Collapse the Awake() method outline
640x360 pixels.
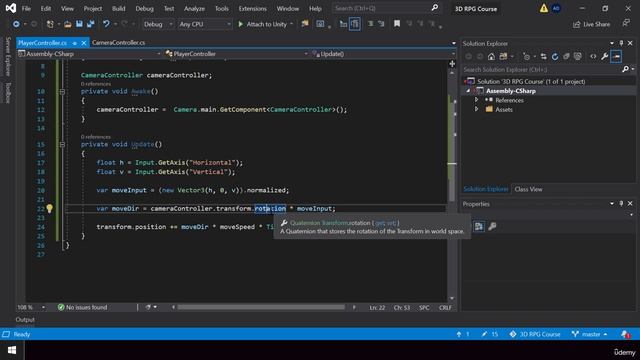point(62,92)
